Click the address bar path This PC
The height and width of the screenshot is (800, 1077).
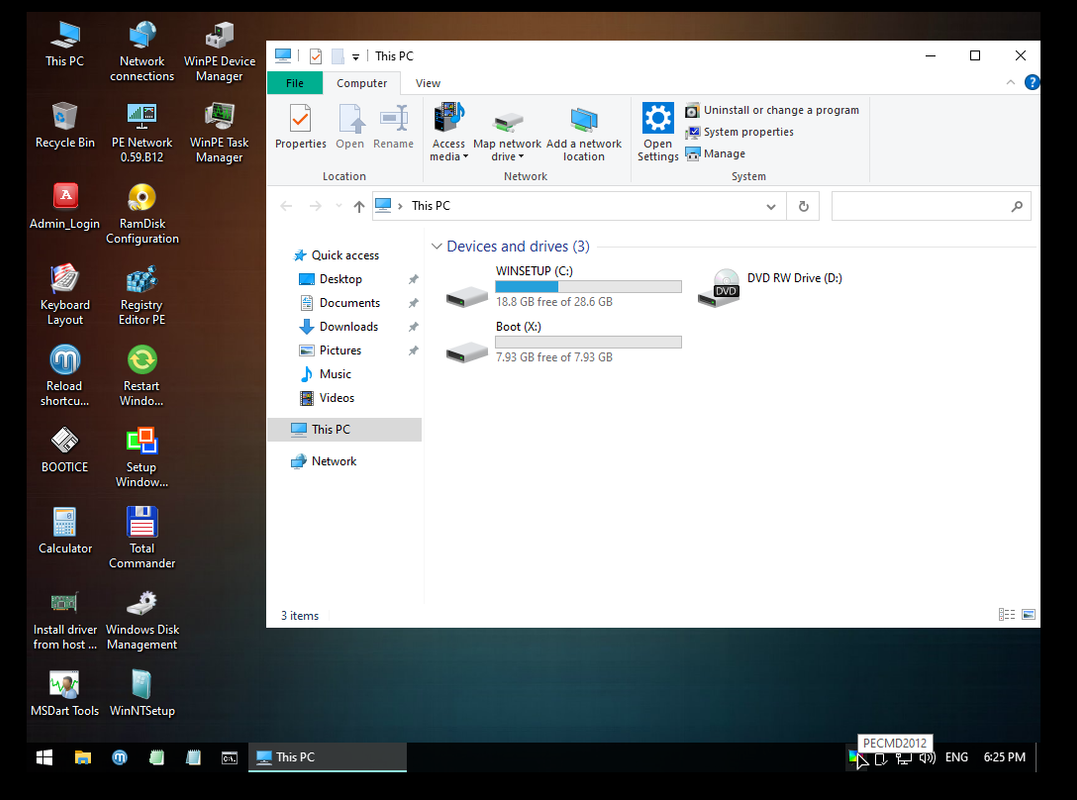click(431, 206)
